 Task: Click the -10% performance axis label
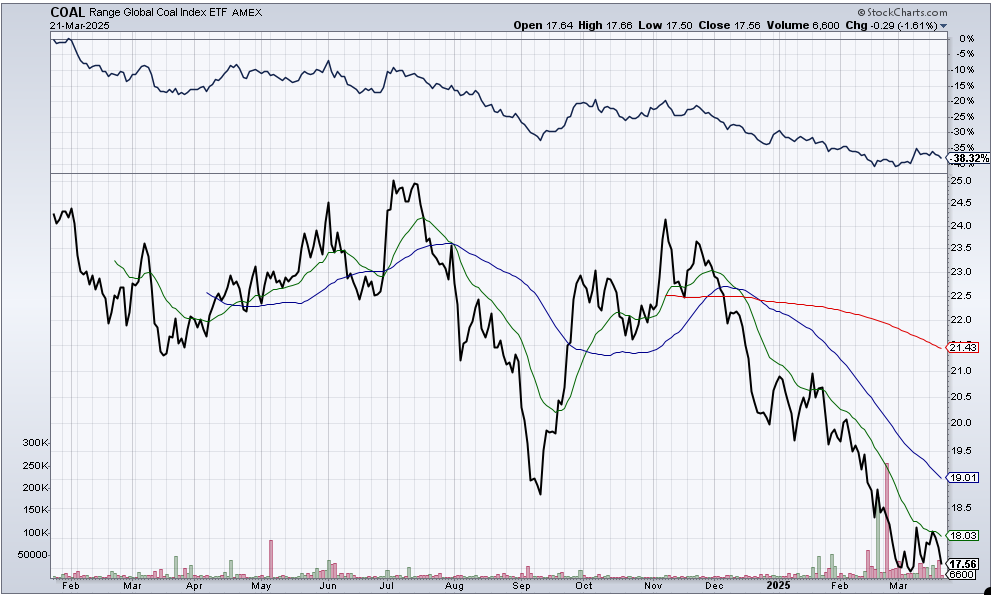[964, 70]
